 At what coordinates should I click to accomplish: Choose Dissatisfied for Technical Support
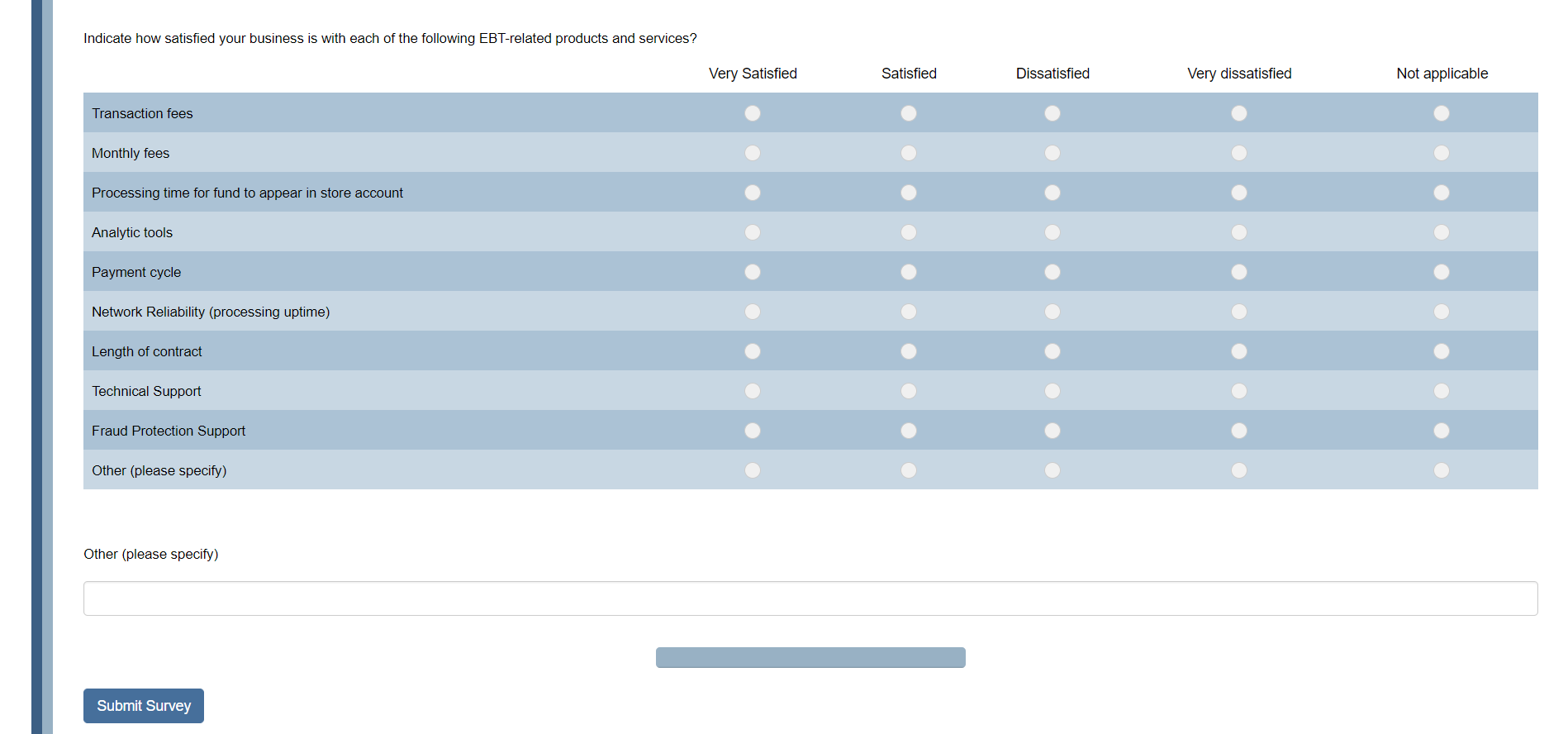pos(1052,391)
